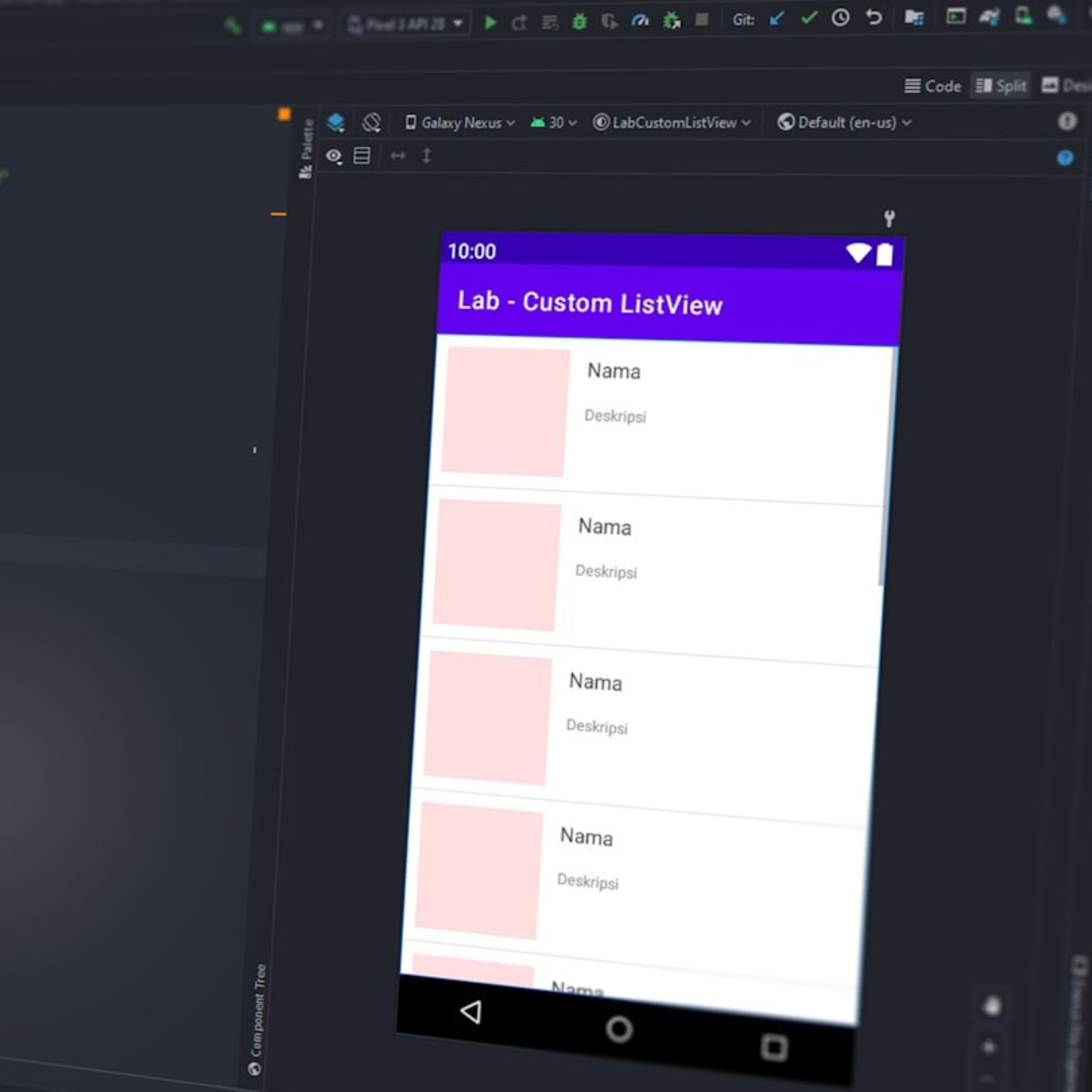1092x1092 pixels.
Task: Click the warning indicator in design toolbar
Action: coord(1067,121)
